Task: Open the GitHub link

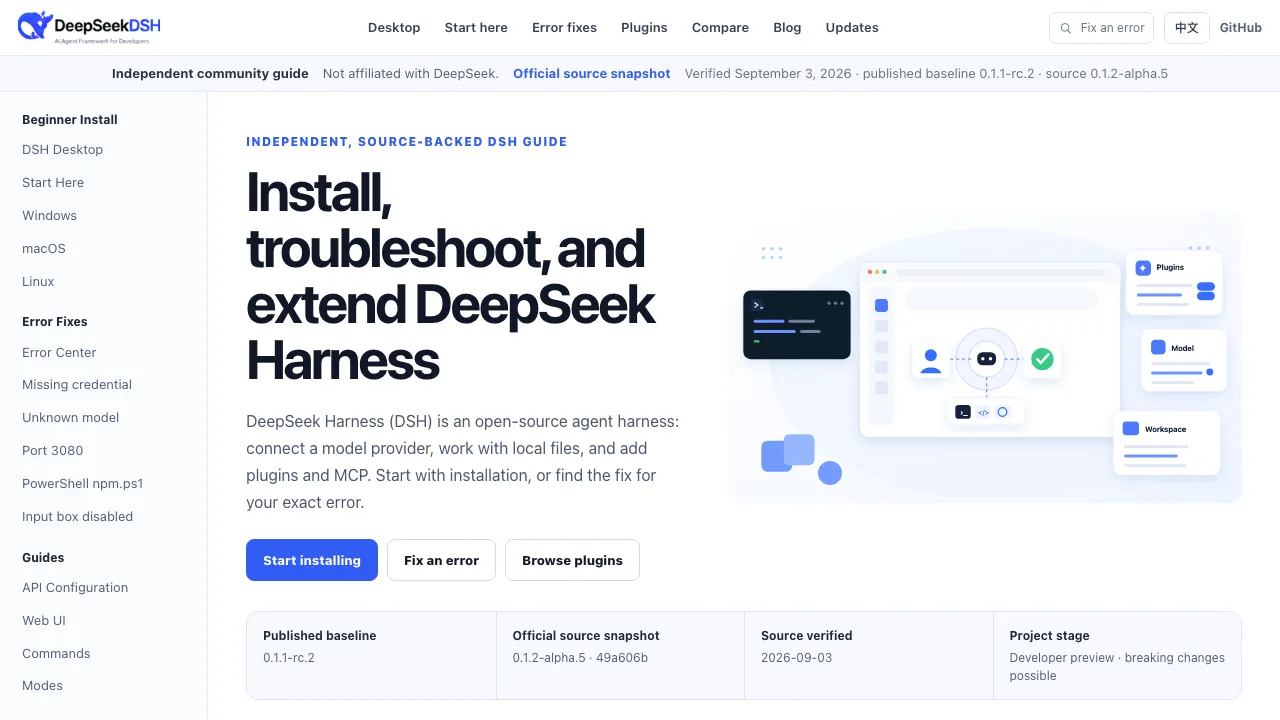Action: click(1241, 28)
